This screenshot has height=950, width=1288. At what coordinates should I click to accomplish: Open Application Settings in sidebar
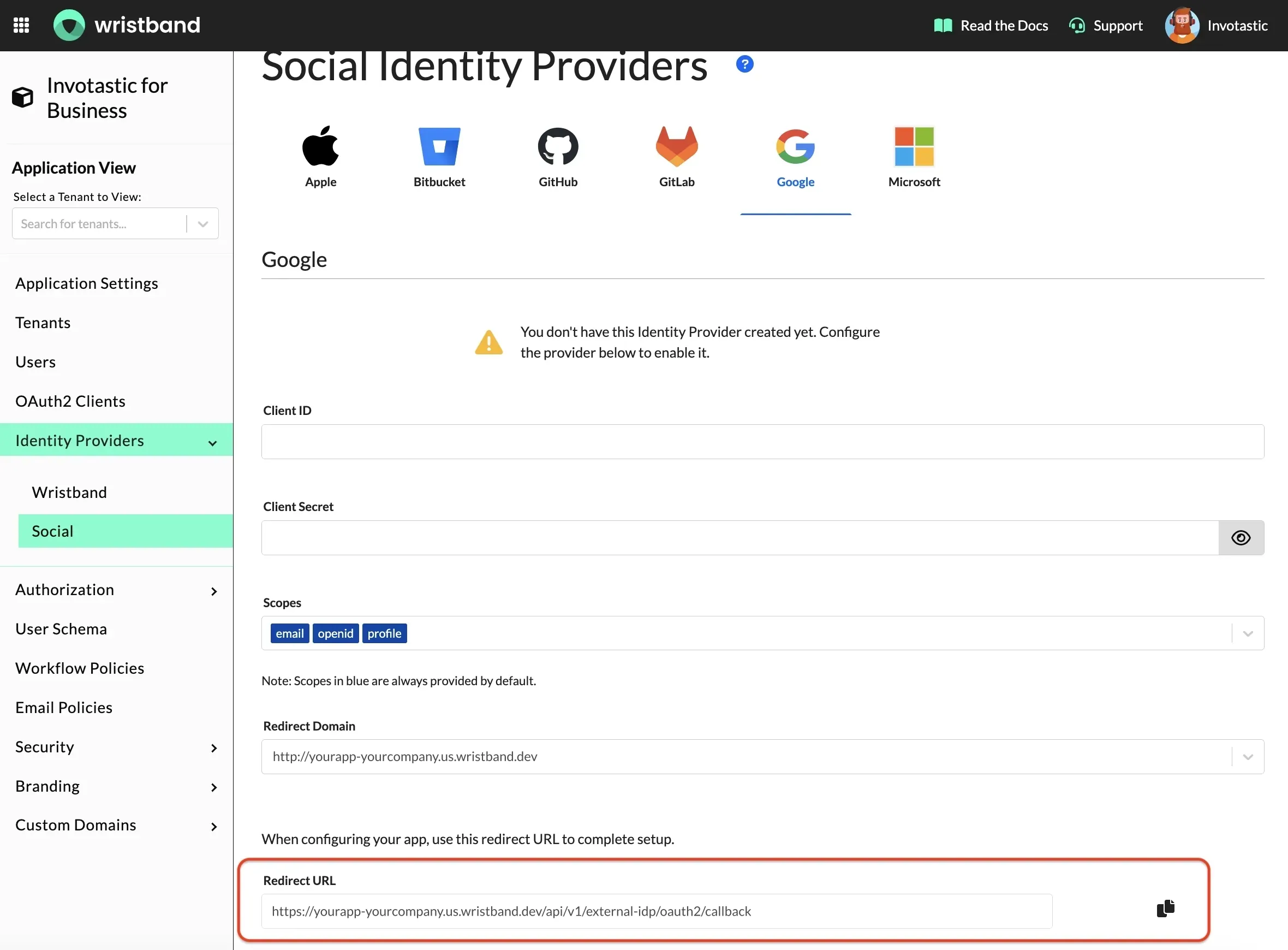tap(86, 283)
